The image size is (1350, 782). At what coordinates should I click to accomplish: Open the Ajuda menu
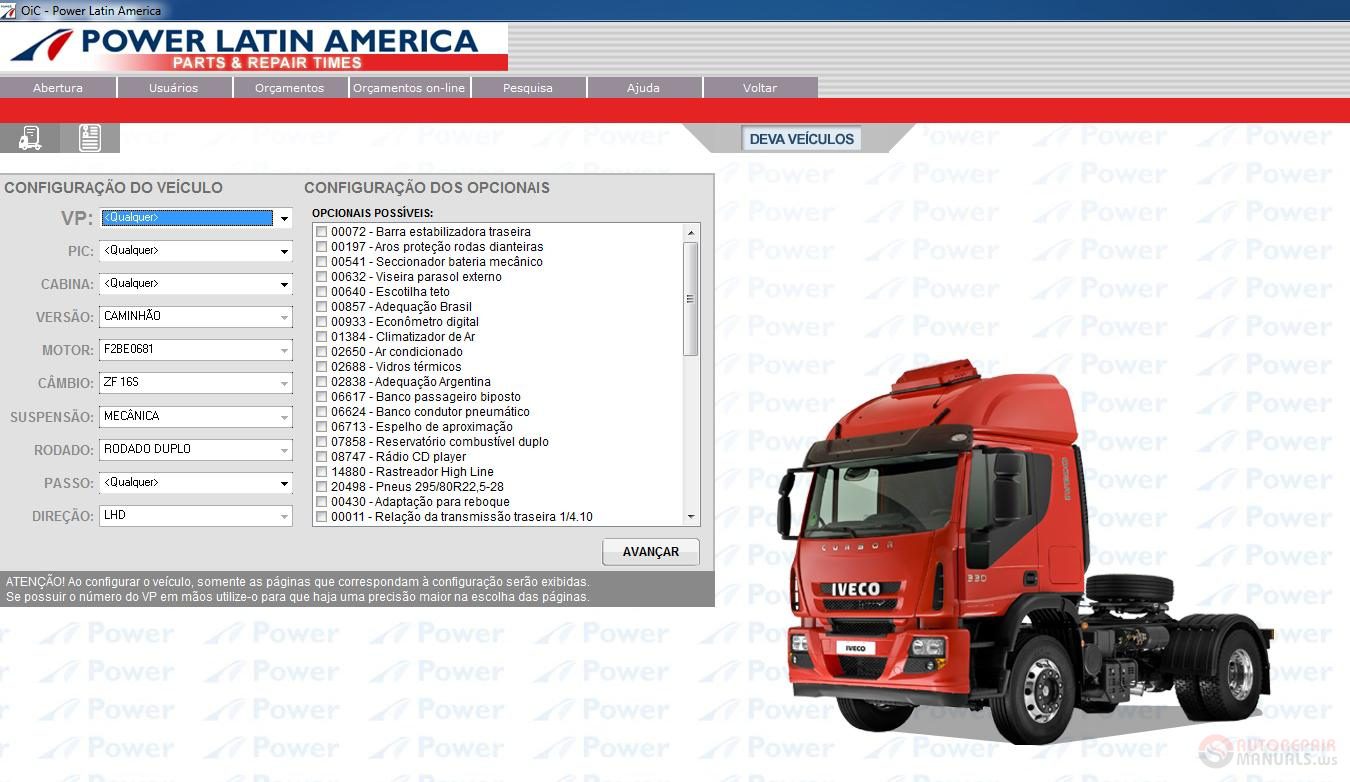point(643,88)
